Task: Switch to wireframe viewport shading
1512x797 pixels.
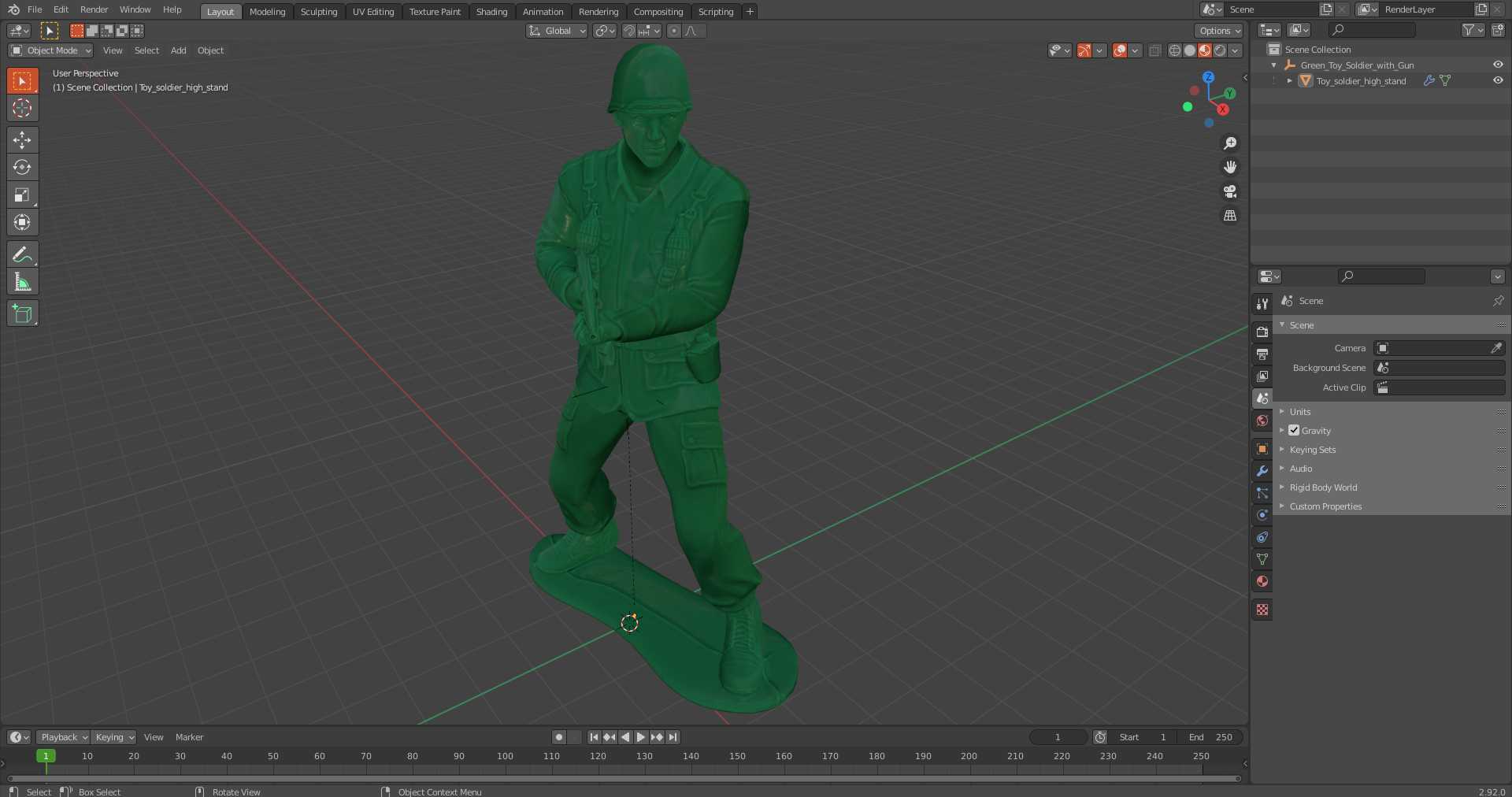Action: click(1174, 50)
